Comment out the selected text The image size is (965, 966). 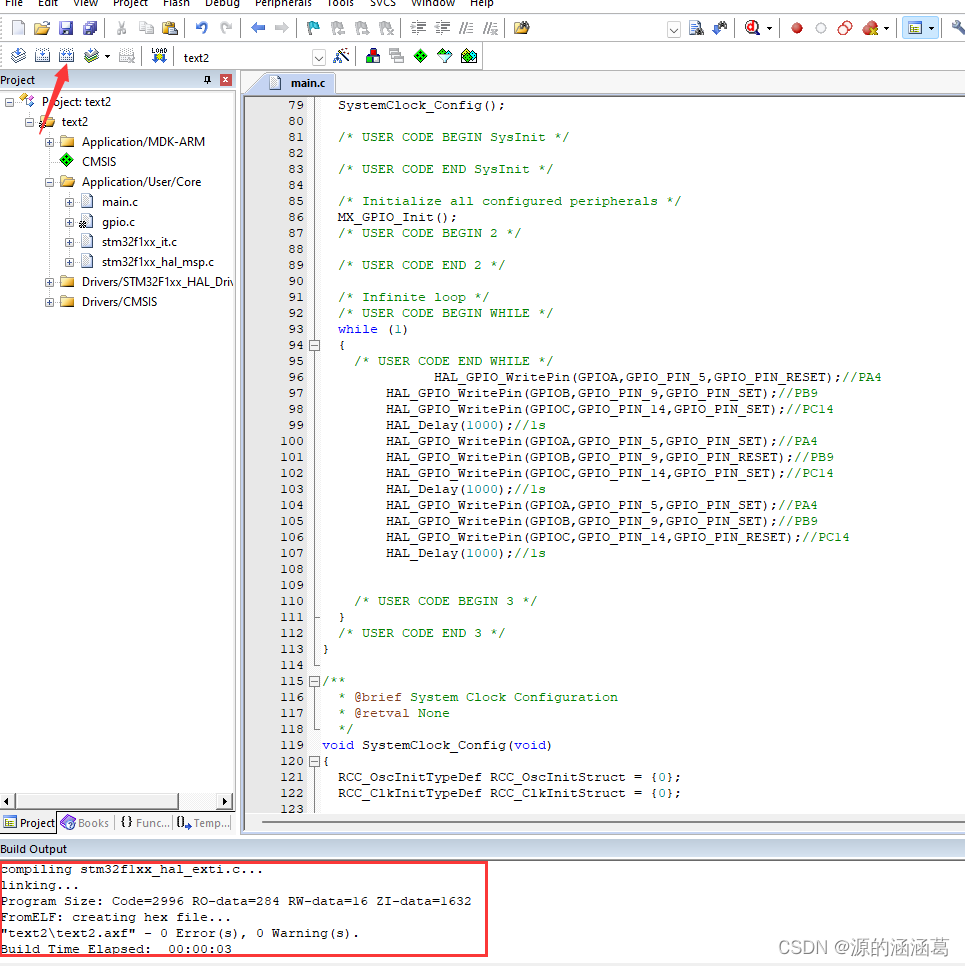point(466,28)
